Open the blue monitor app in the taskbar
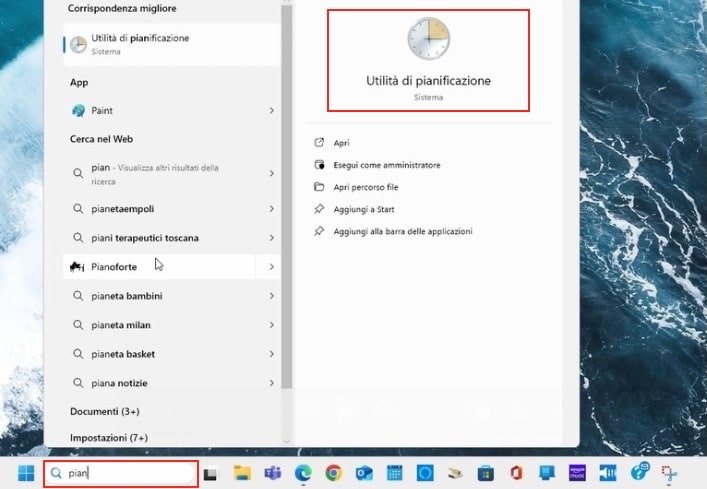The image size is (707, 489). click(547, 473)
